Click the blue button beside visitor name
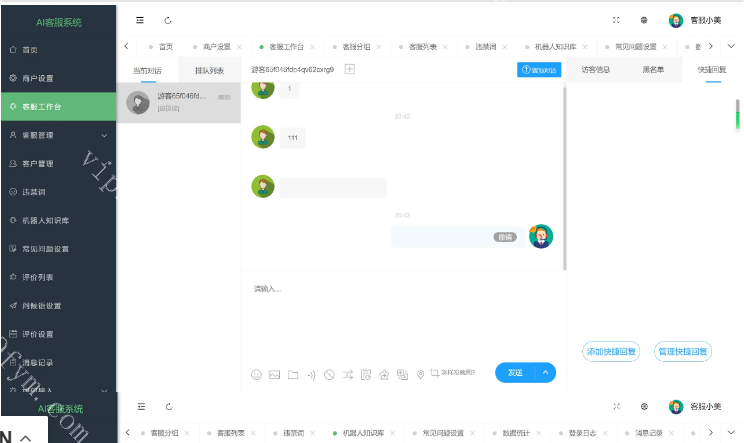744x443 pixels. (x=539, y=70)
